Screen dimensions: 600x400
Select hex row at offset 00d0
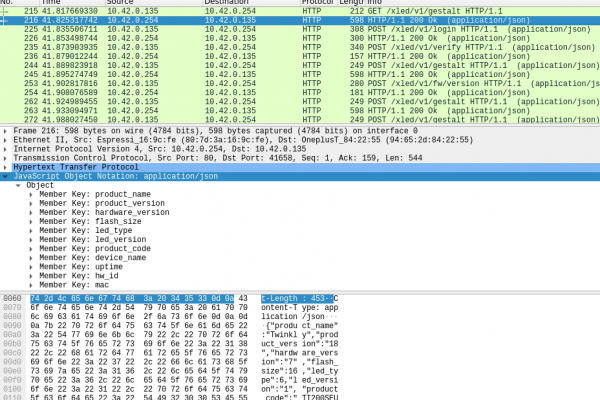(x=139, y=362)
